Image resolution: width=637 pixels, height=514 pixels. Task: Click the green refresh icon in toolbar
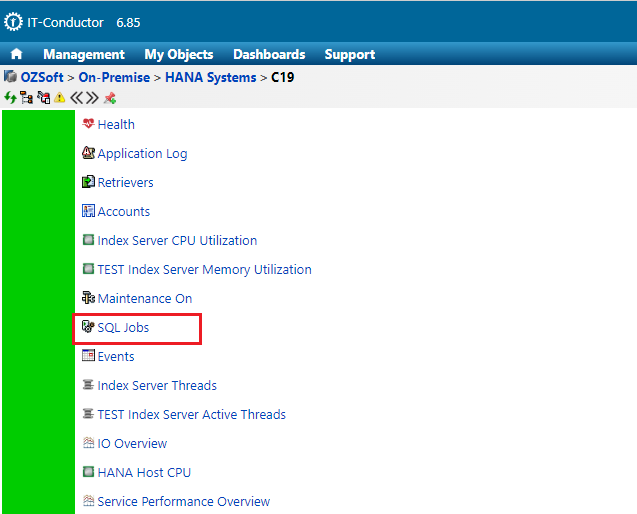[x=10, y=98]
